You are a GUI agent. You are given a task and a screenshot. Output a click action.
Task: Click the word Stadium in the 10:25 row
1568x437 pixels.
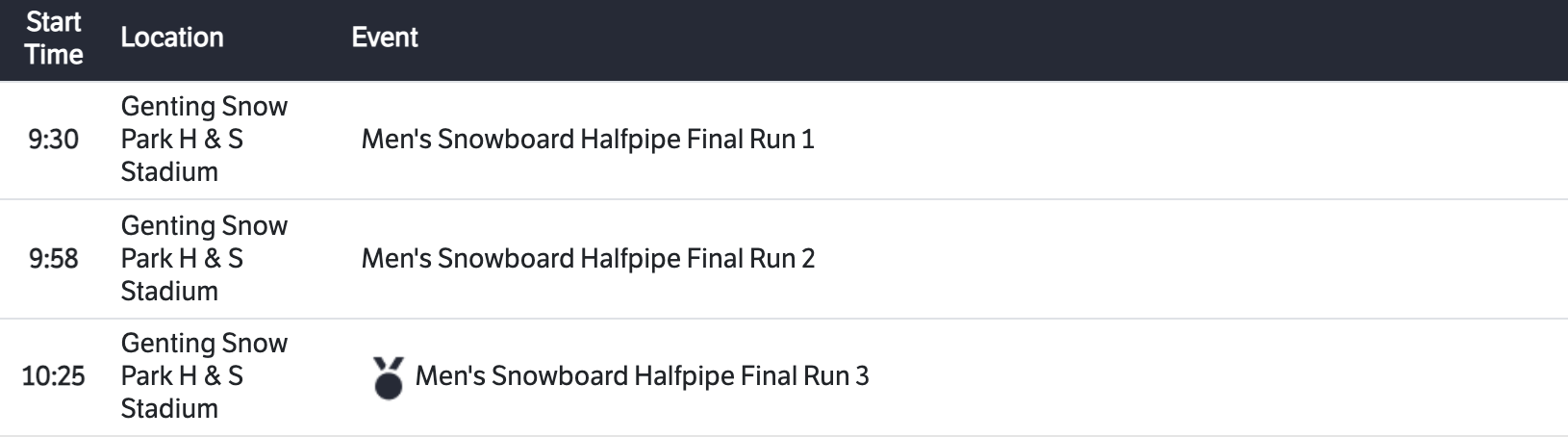pyautogui.click(x=169, y=409)
